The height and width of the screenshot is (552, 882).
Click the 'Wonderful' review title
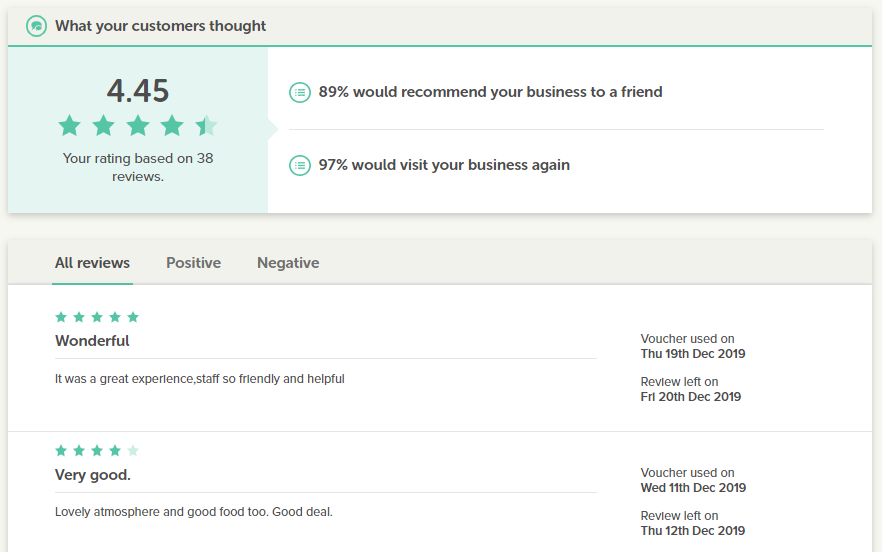(x=92, y=341)
